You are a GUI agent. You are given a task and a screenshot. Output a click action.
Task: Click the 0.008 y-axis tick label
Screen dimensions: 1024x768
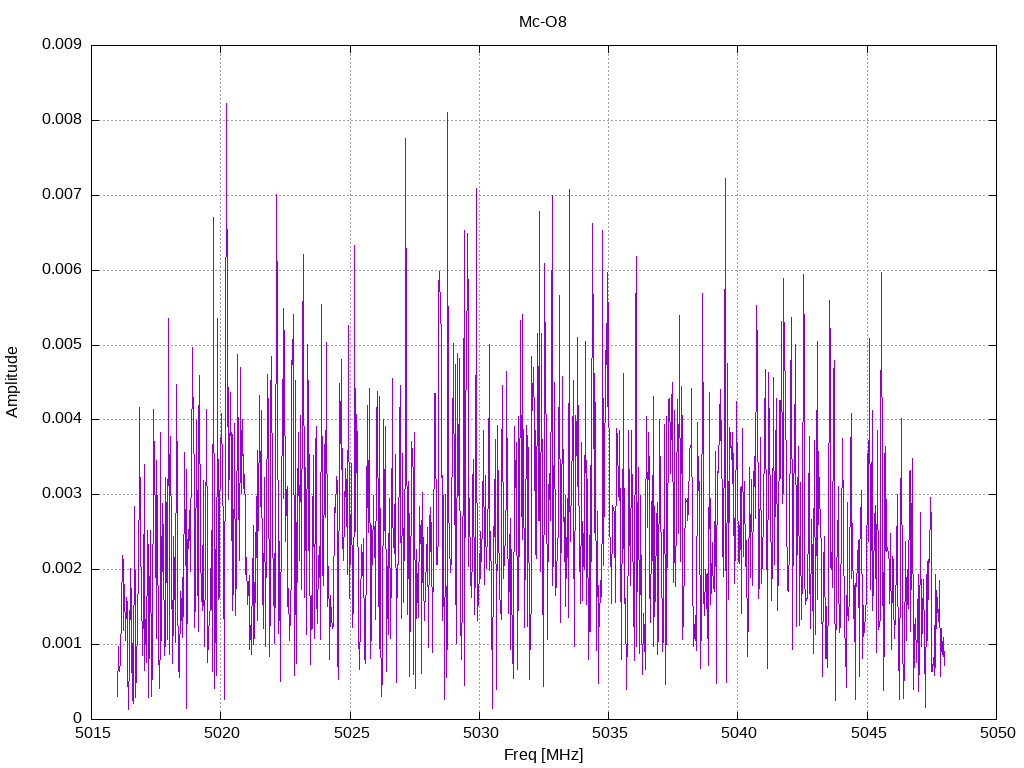pos(62,120)
